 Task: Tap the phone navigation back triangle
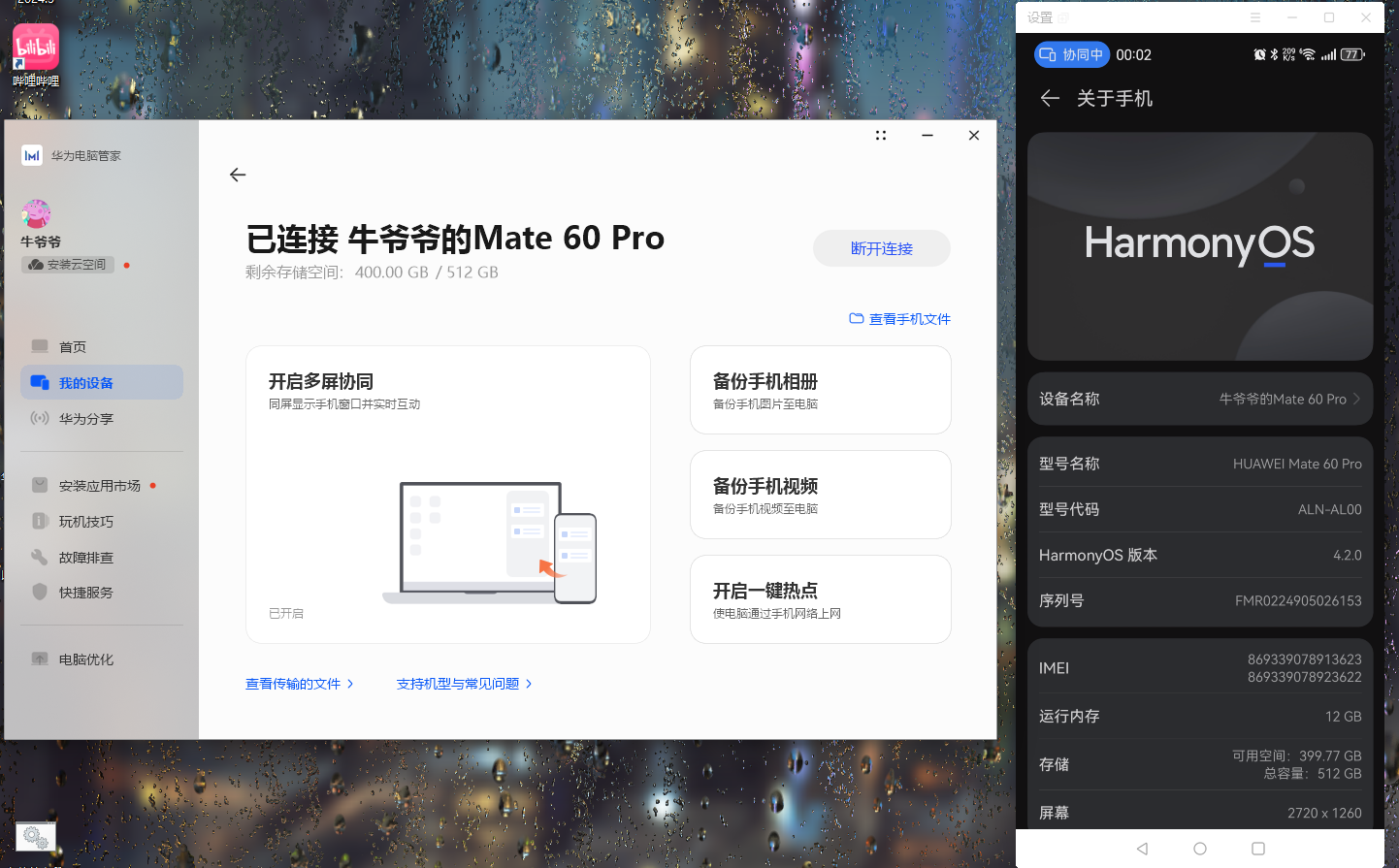point(1142,849)
